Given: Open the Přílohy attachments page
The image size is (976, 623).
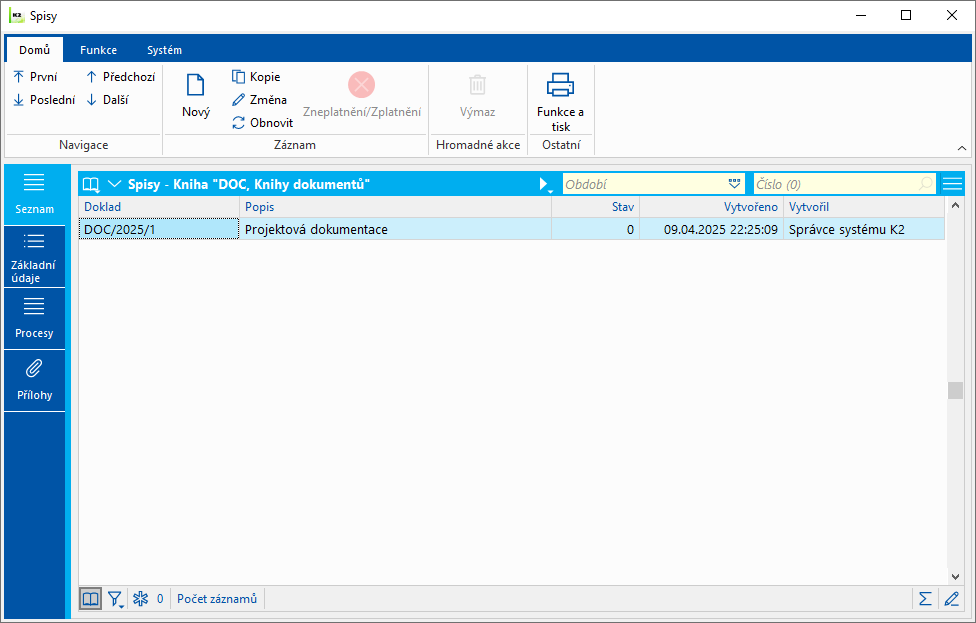Looking at the screenshot, I should point(34,380).
